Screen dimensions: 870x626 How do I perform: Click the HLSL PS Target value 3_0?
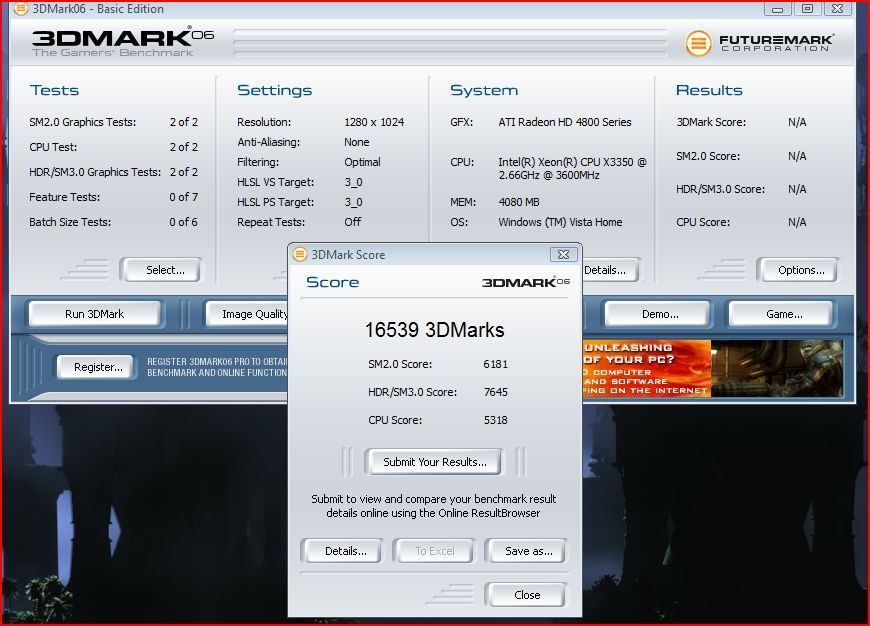pyautogui.click(x=353, y=202)
